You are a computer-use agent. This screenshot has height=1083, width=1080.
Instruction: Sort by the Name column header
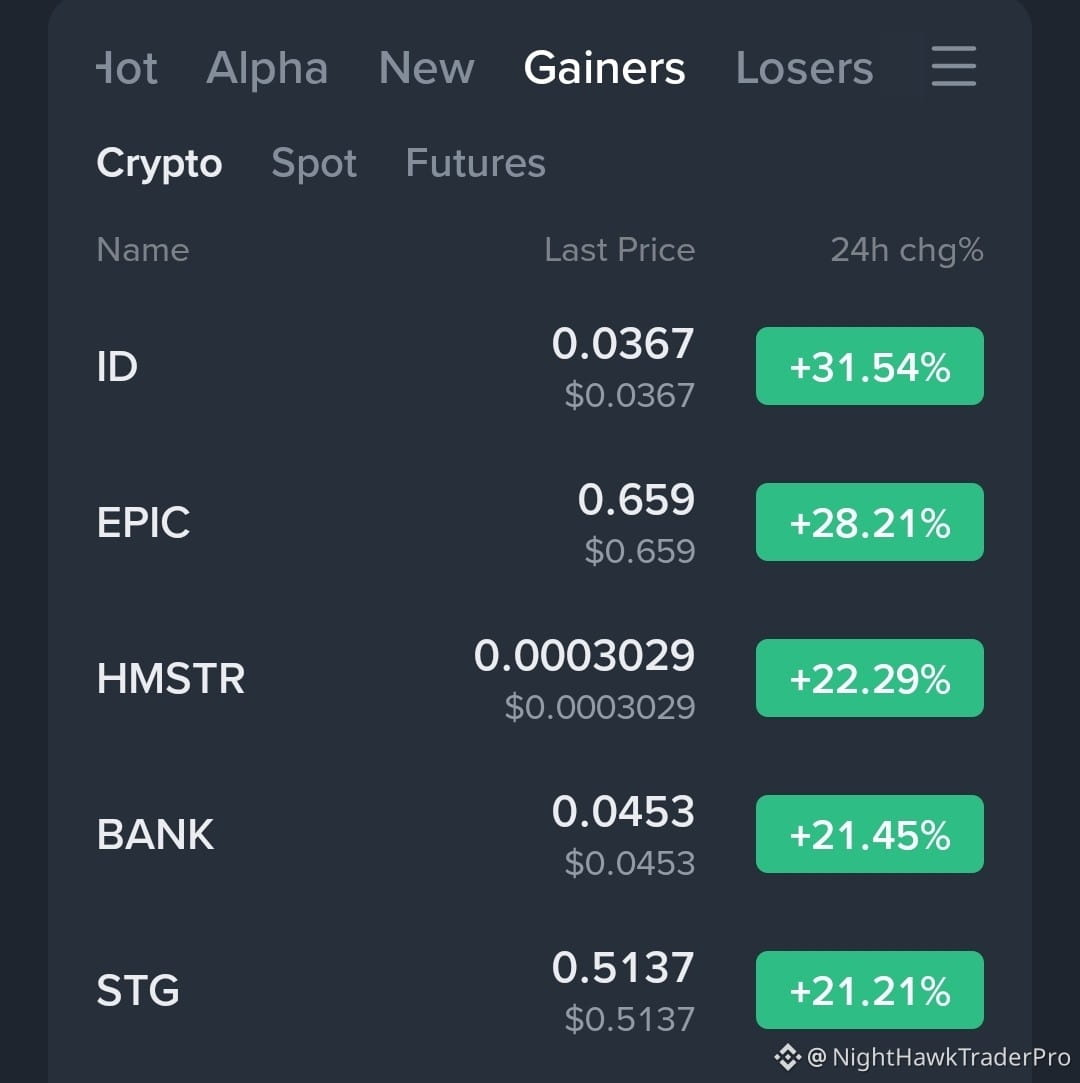pos(143,249)
